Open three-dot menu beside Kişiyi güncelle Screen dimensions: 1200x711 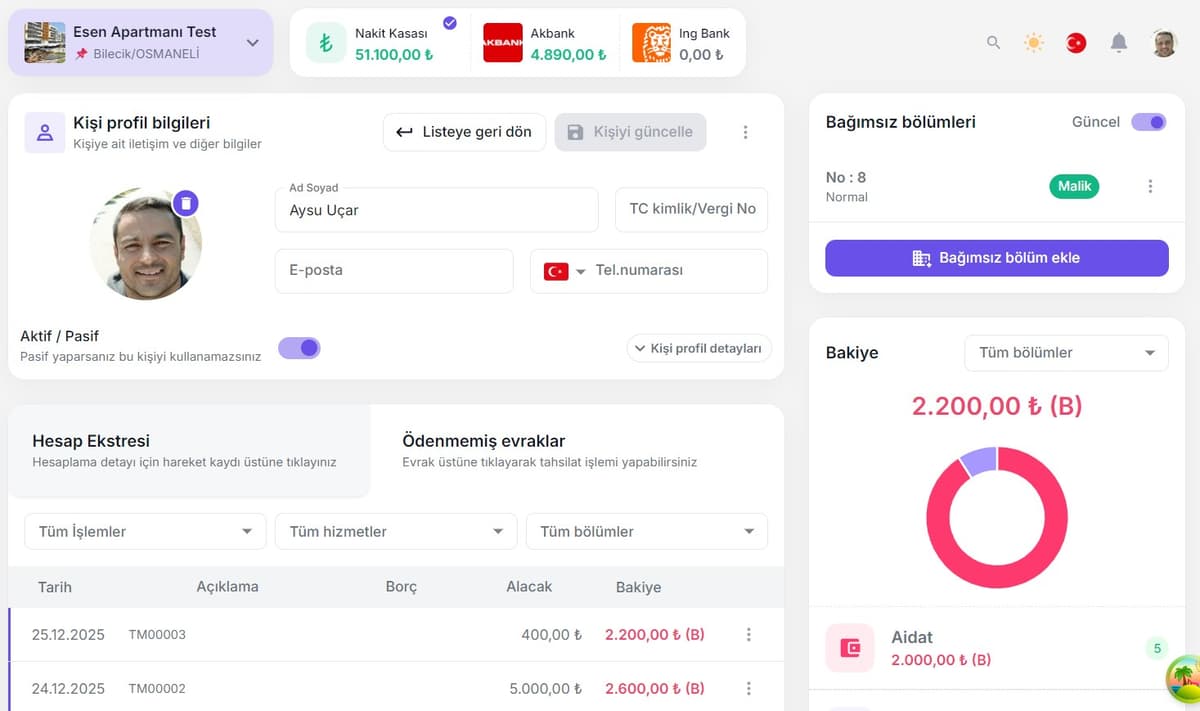pyautogui.click(x=745, y=132)
